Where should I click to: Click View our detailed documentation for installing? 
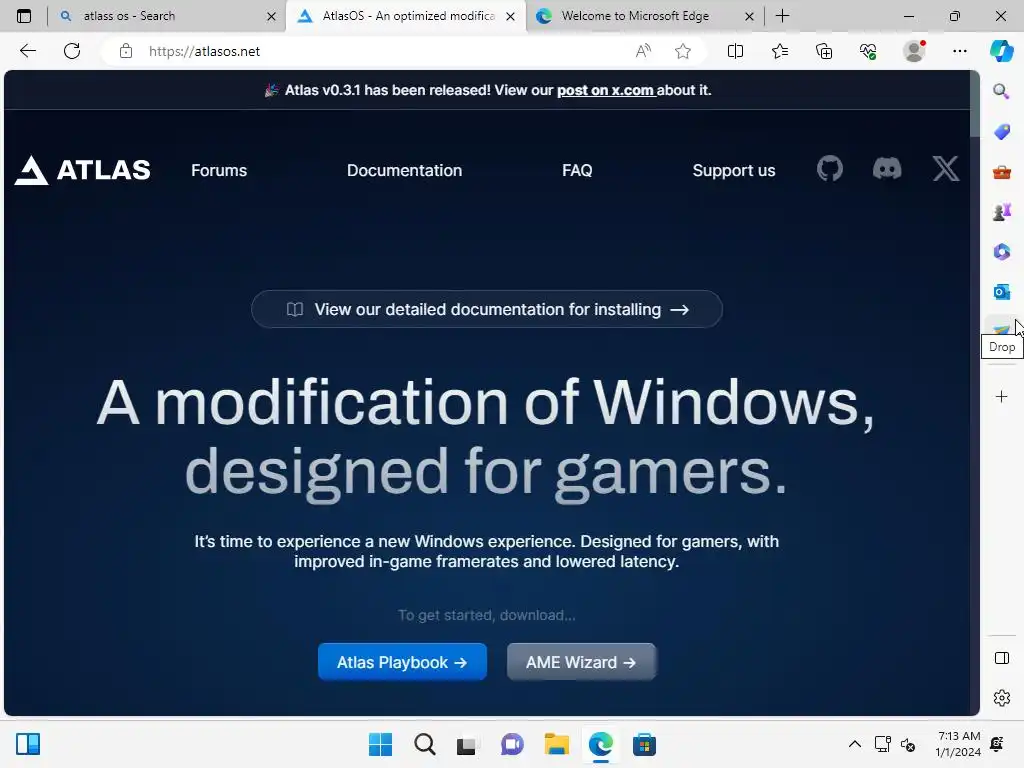point(487,309)
